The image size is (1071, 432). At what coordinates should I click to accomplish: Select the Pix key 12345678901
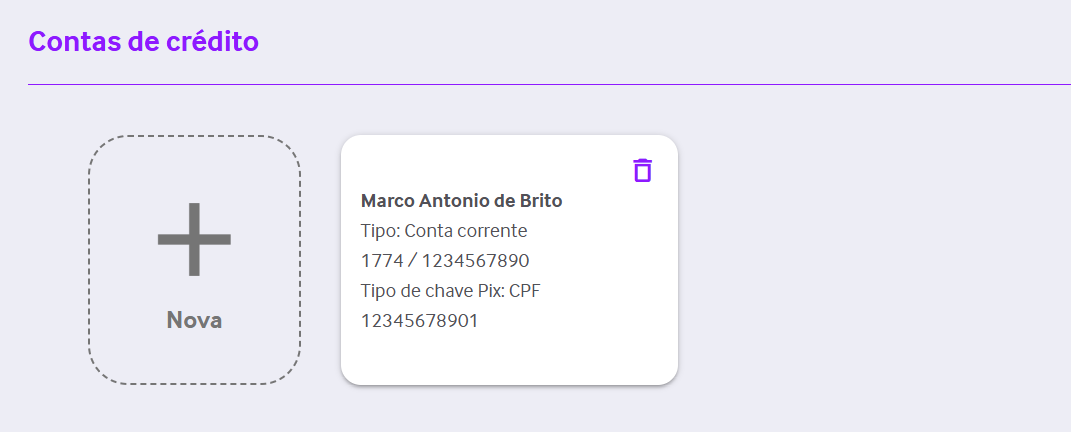click(x=420, y=321)
